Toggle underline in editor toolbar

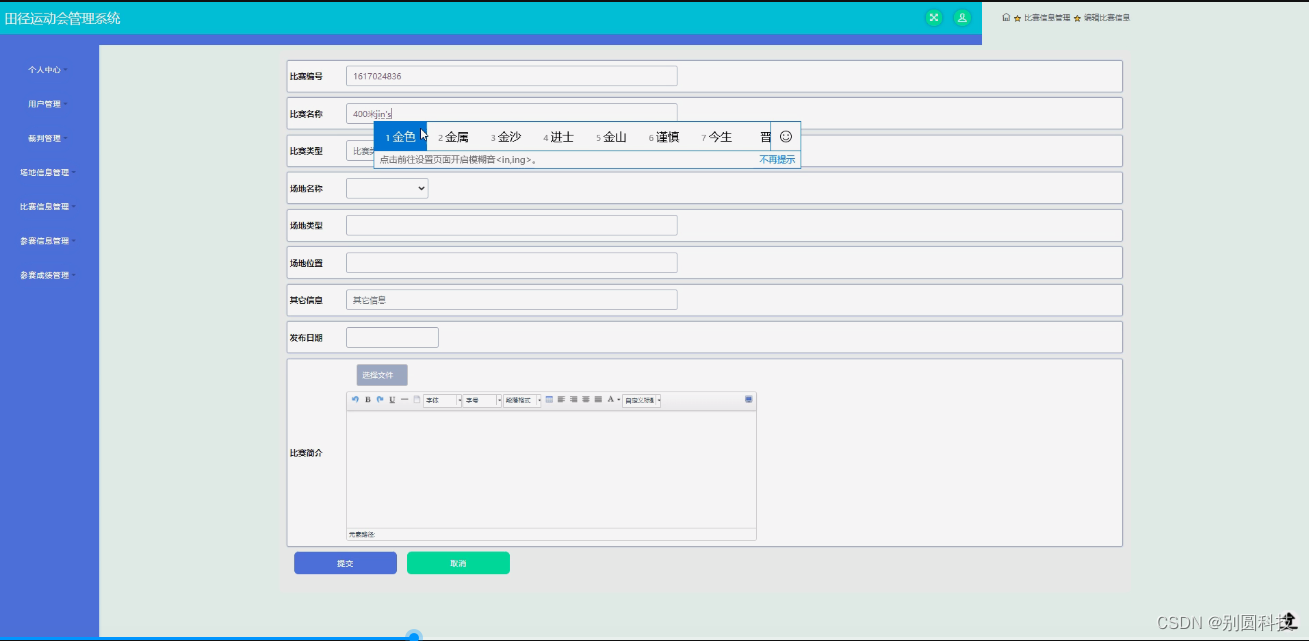pyautogui.click(x=392, y=400)
